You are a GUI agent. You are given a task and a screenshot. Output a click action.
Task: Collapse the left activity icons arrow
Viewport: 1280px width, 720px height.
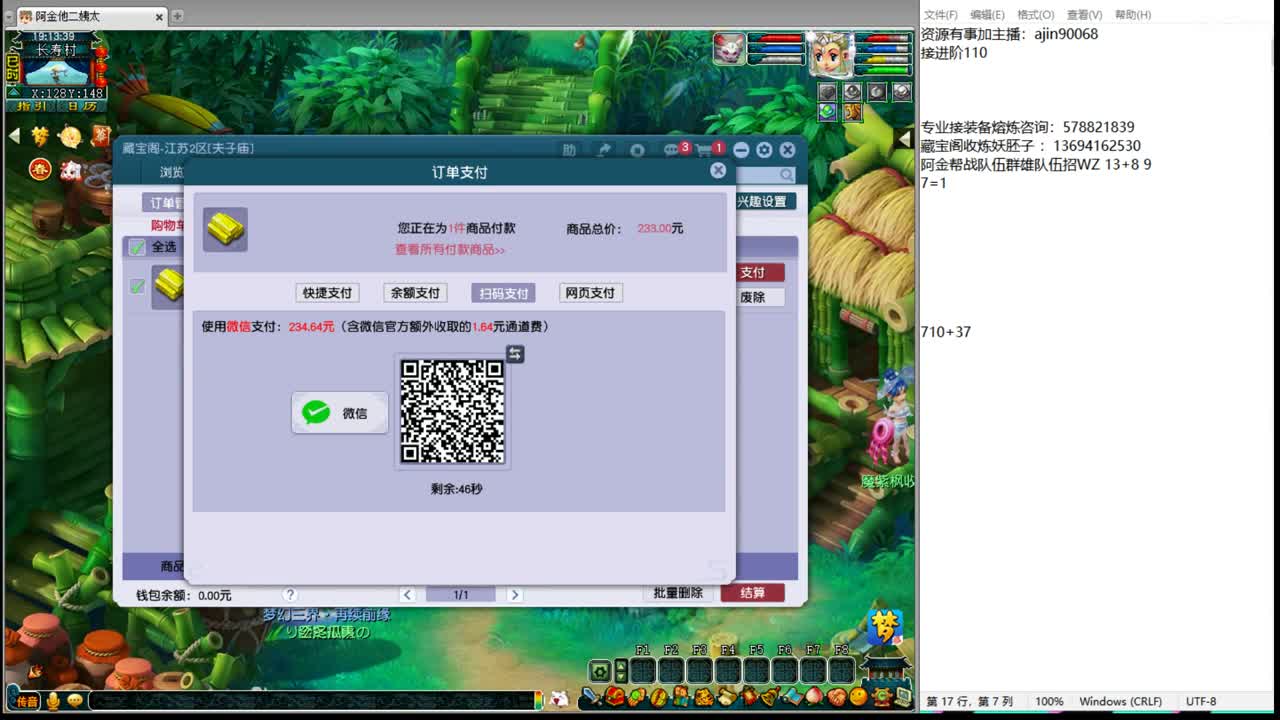coord(14,135)
